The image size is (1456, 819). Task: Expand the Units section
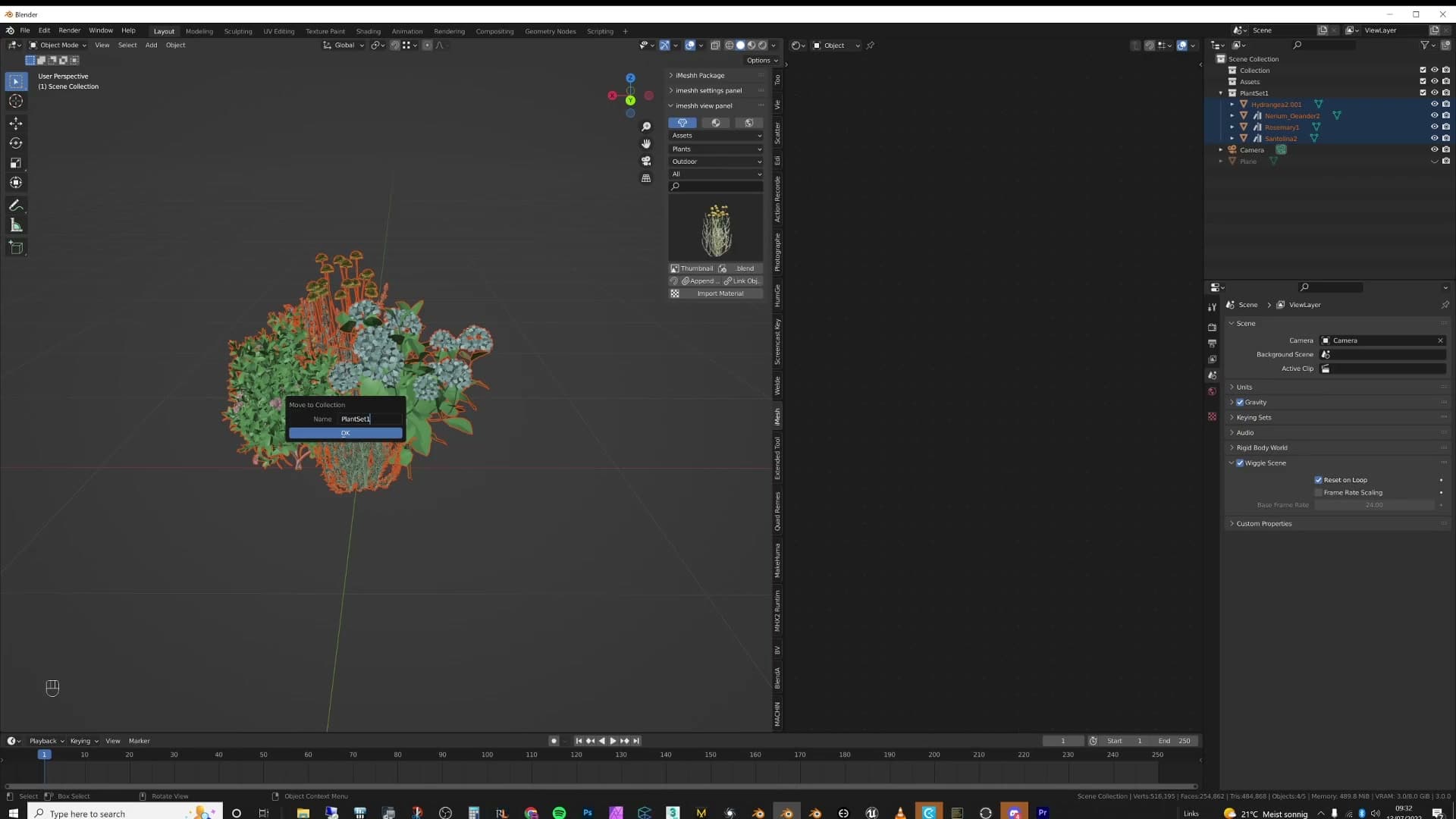point(1336,388)
